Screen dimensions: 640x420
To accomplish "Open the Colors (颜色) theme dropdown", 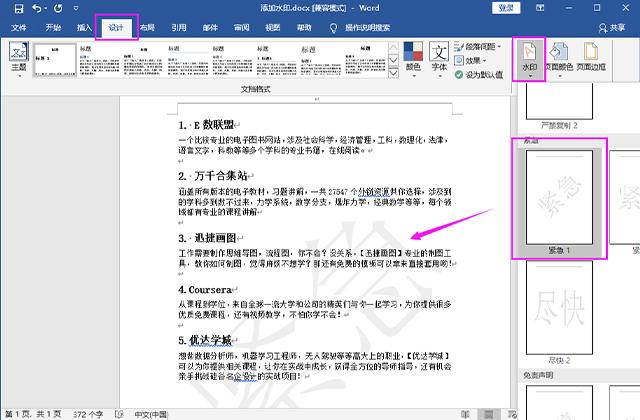I will (x=413, y=60).
